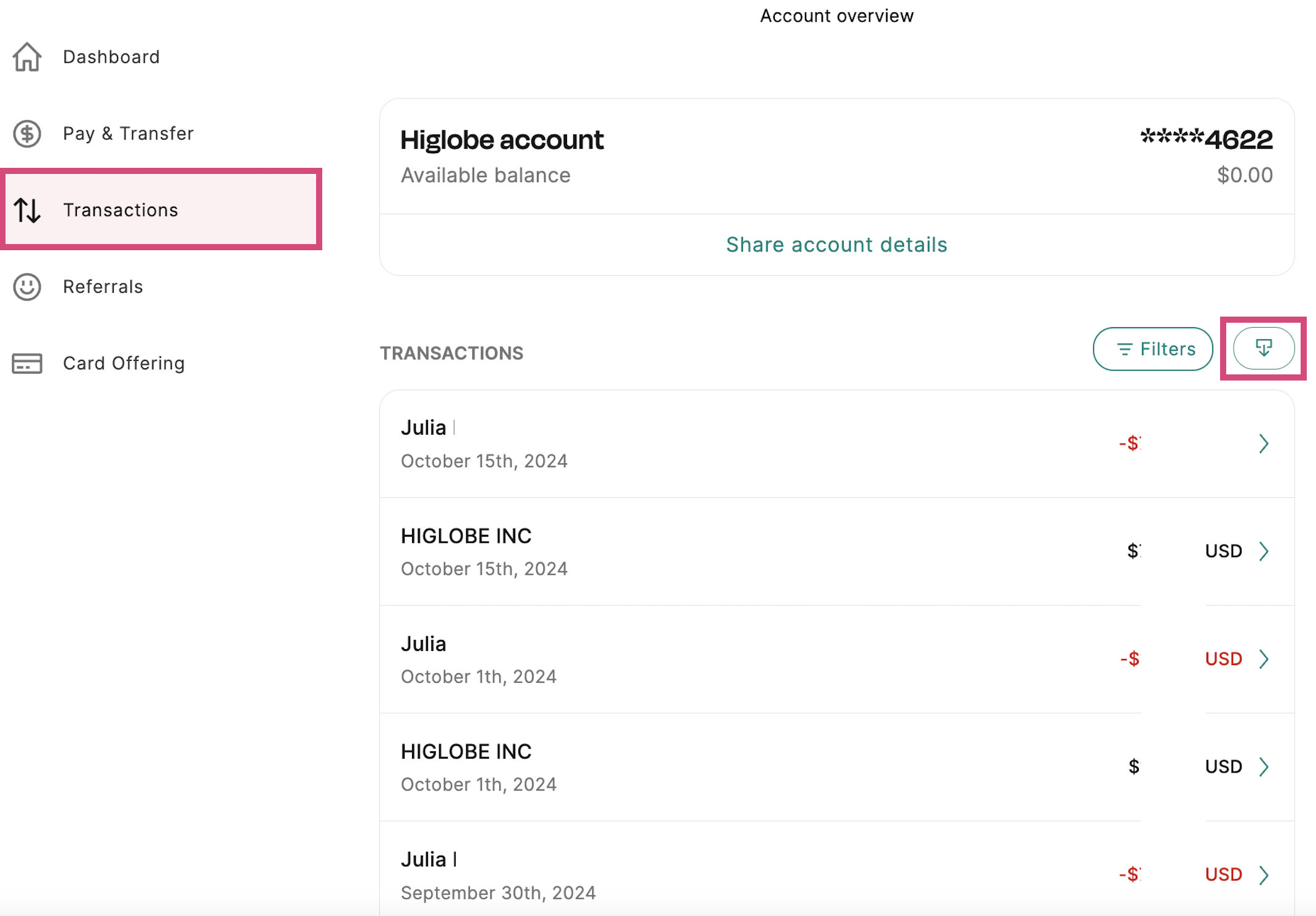This screenshot has height=916, width=1316.
Task: Click the Higlobe account card heading
Action: click(x=502, y=140)
